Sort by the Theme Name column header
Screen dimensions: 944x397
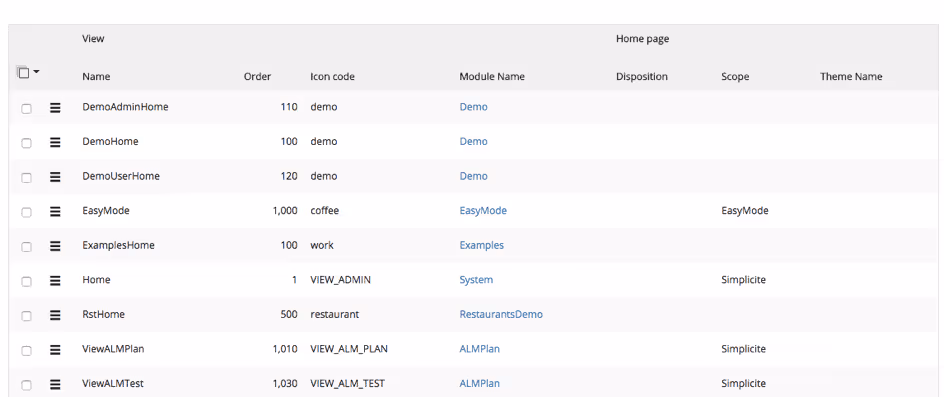click(x=851, y=77)
